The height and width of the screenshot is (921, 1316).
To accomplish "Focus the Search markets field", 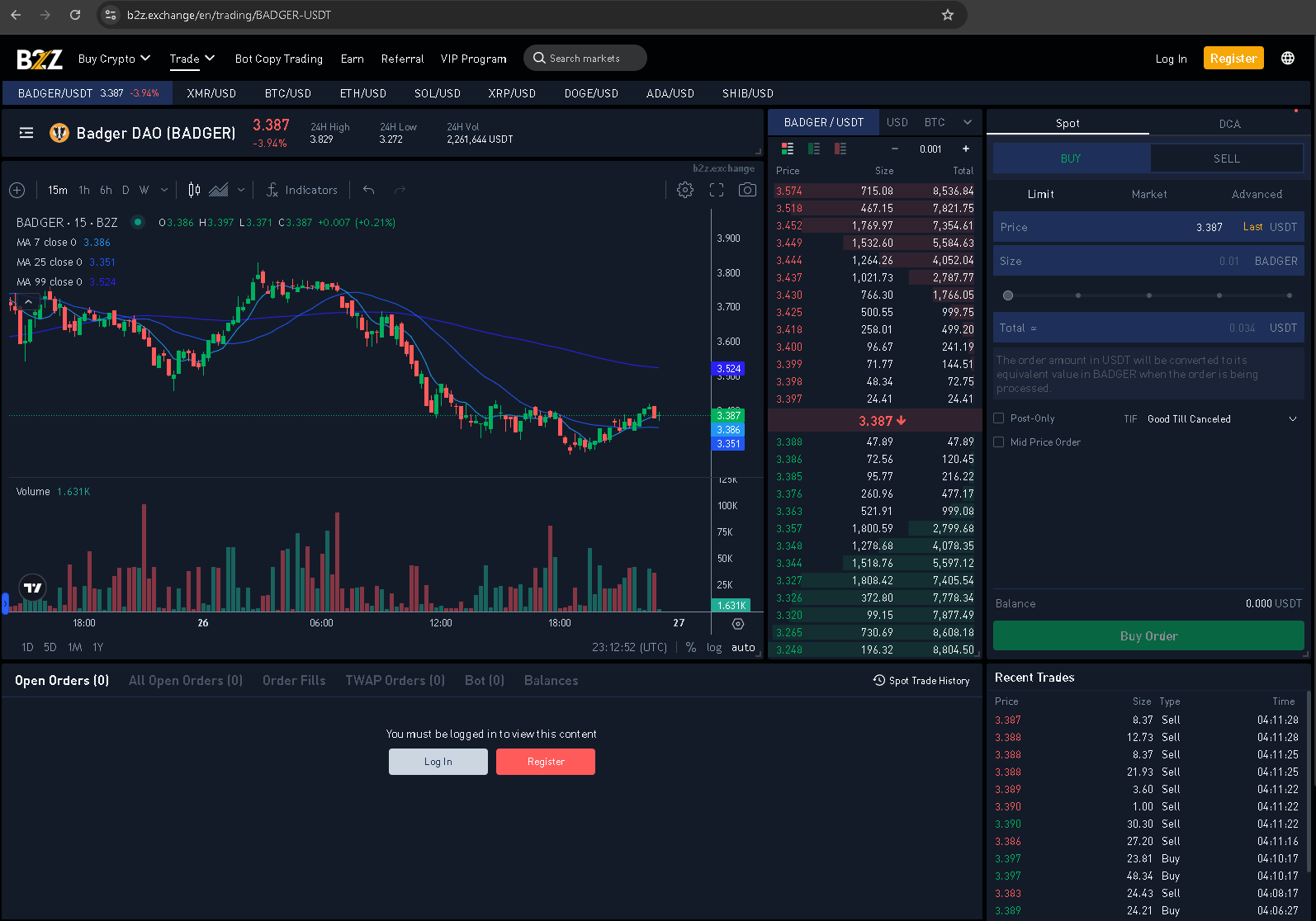I will pos(585,58).
